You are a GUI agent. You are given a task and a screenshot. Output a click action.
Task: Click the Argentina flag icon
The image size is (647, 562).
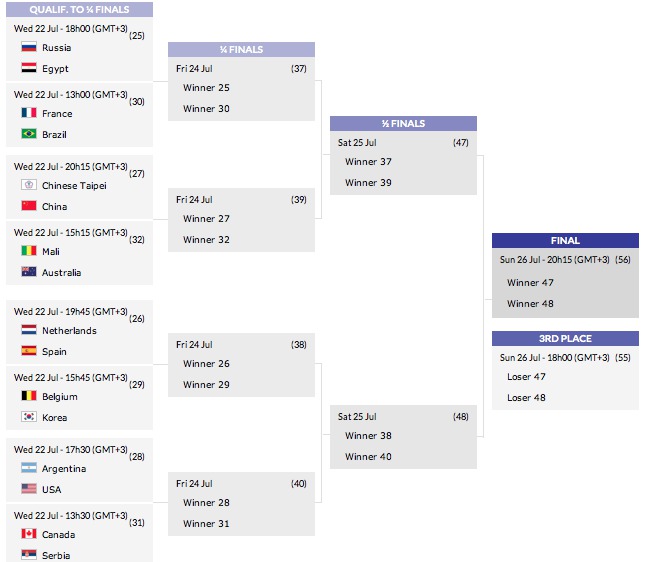[x=29, y=468]
